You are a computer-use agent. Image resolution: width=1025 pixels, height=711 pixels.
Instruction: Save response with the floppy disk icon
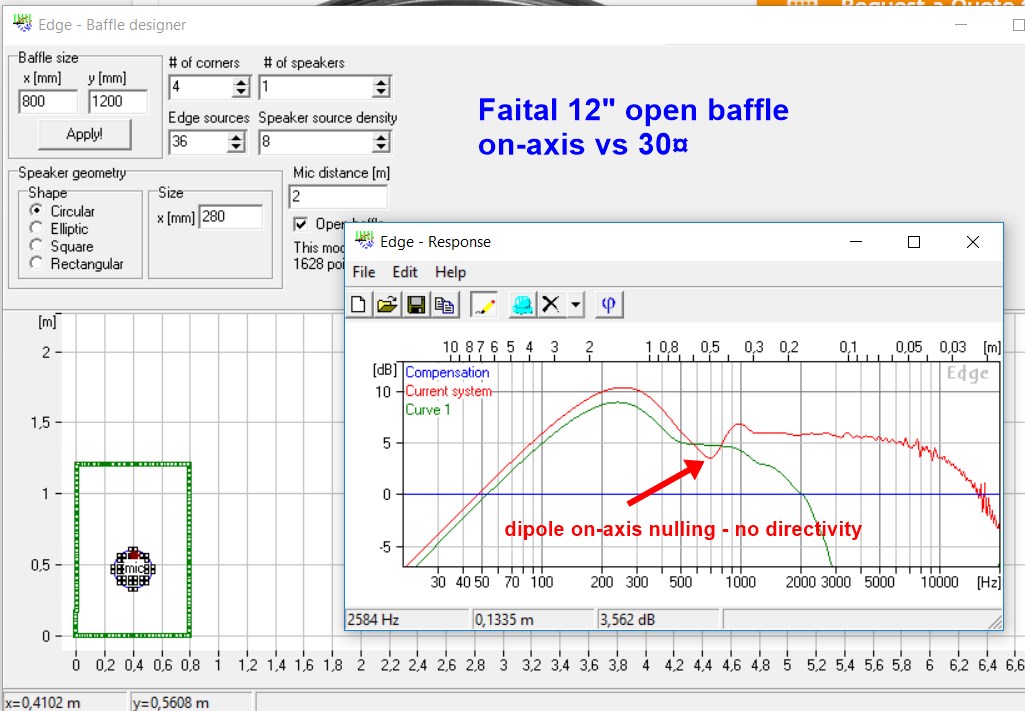(416, 305)
